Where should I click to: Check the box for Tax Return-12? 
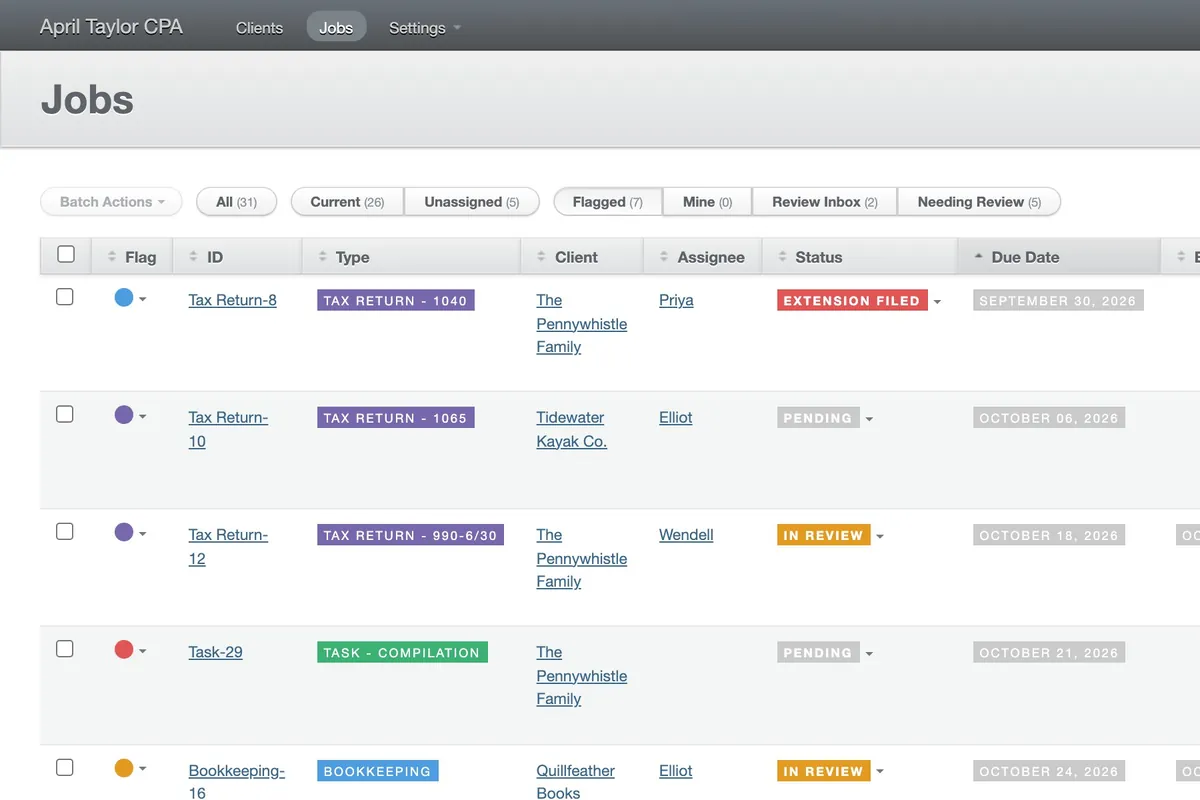coord(65,531)
